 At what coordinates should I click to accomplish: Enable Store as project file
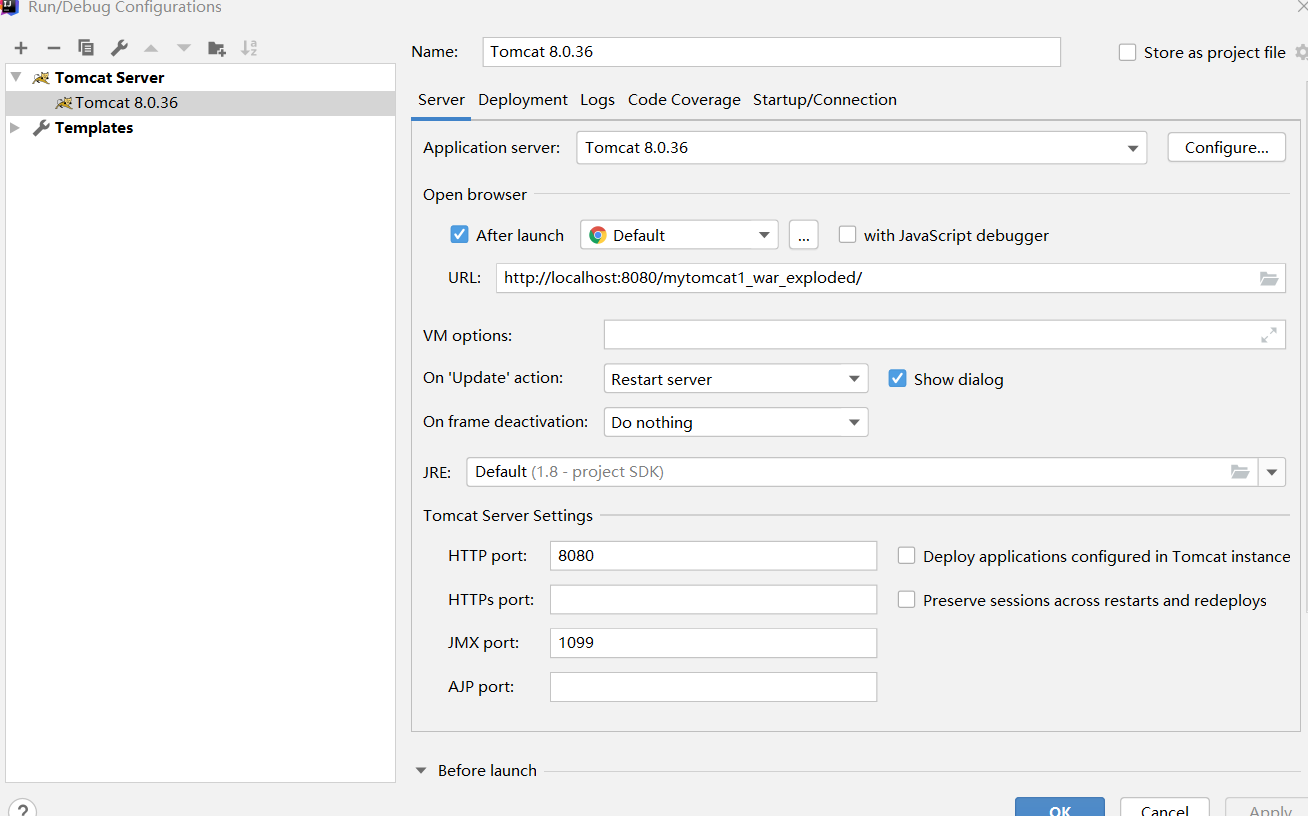(x=1127, y=52)
